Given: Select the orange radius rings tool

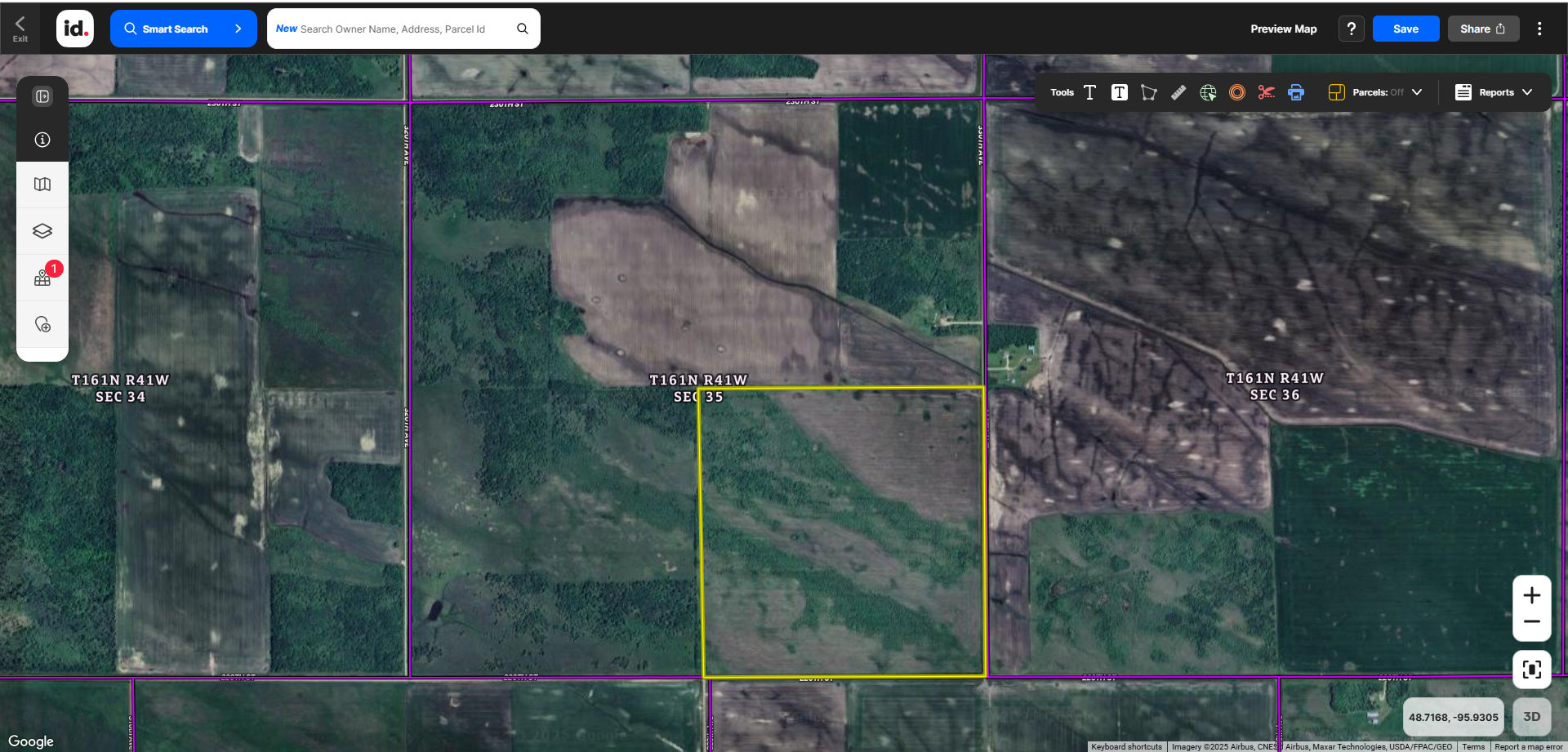Looking at the screenshot, I should coord(1237,92).
